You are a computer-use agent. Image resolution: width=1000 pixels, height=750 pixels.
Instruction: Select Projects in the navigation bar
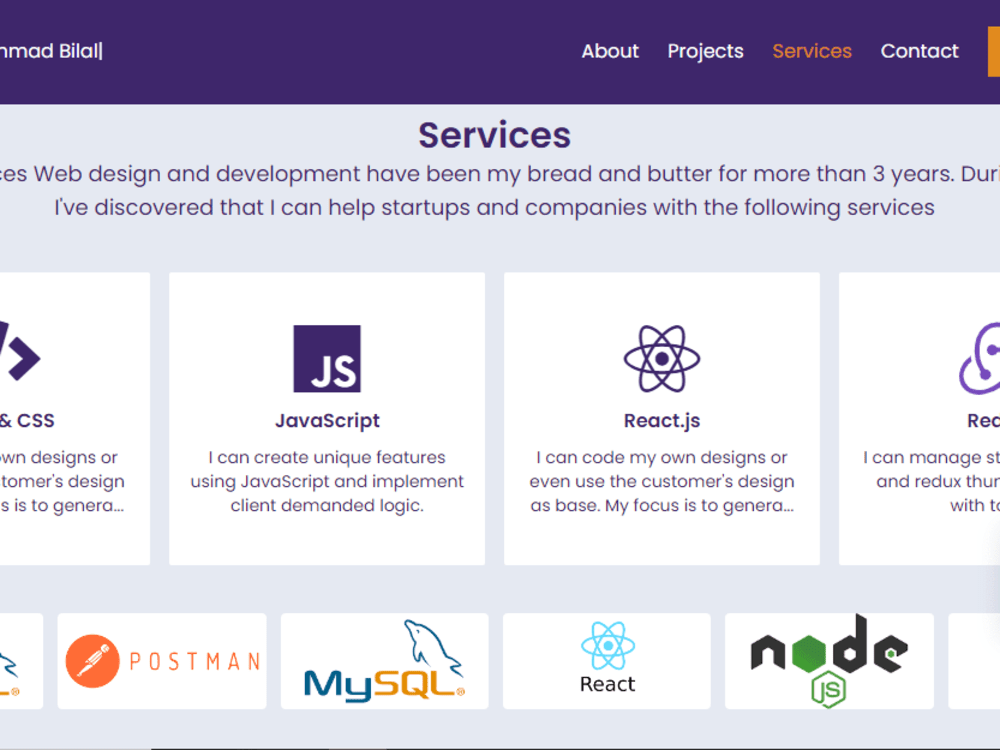(x=705, y=51)
